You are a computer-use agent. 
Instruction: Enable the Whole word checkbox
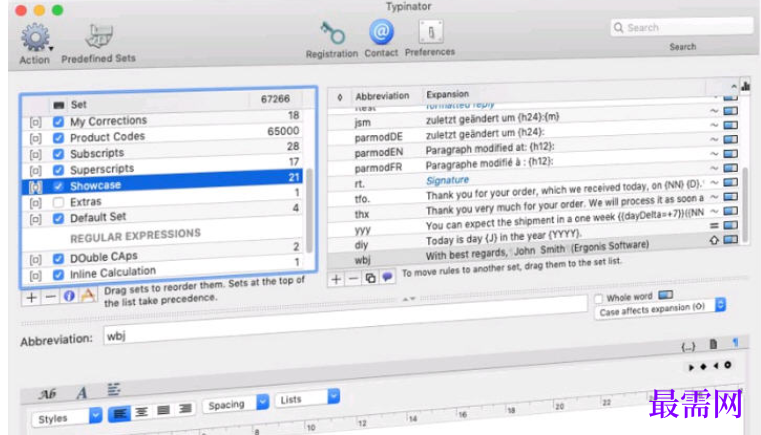point(599,299)
